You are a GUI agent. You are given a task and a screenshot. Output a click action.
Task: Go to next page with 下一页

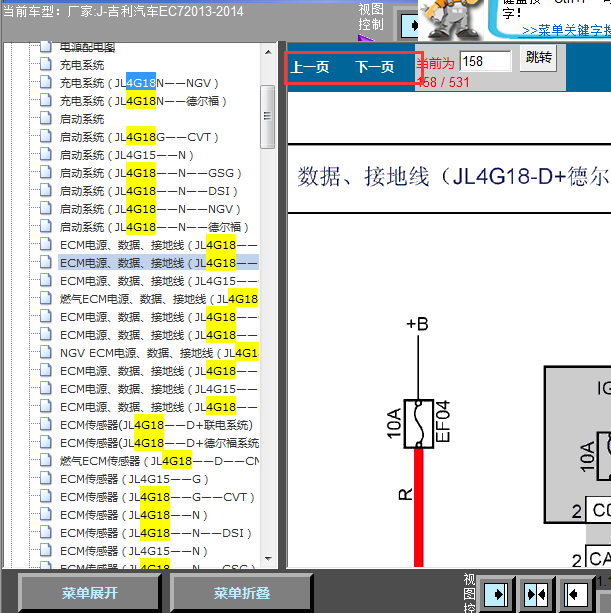click(x=374, y=67)
